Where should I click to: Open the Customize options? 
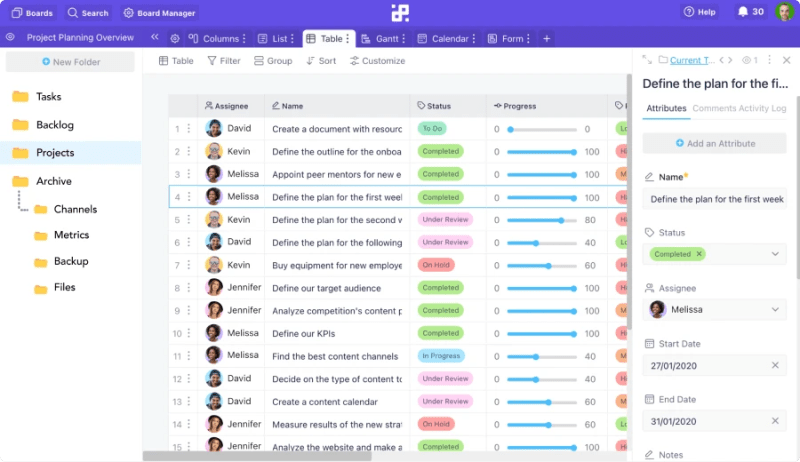(378, 61)
